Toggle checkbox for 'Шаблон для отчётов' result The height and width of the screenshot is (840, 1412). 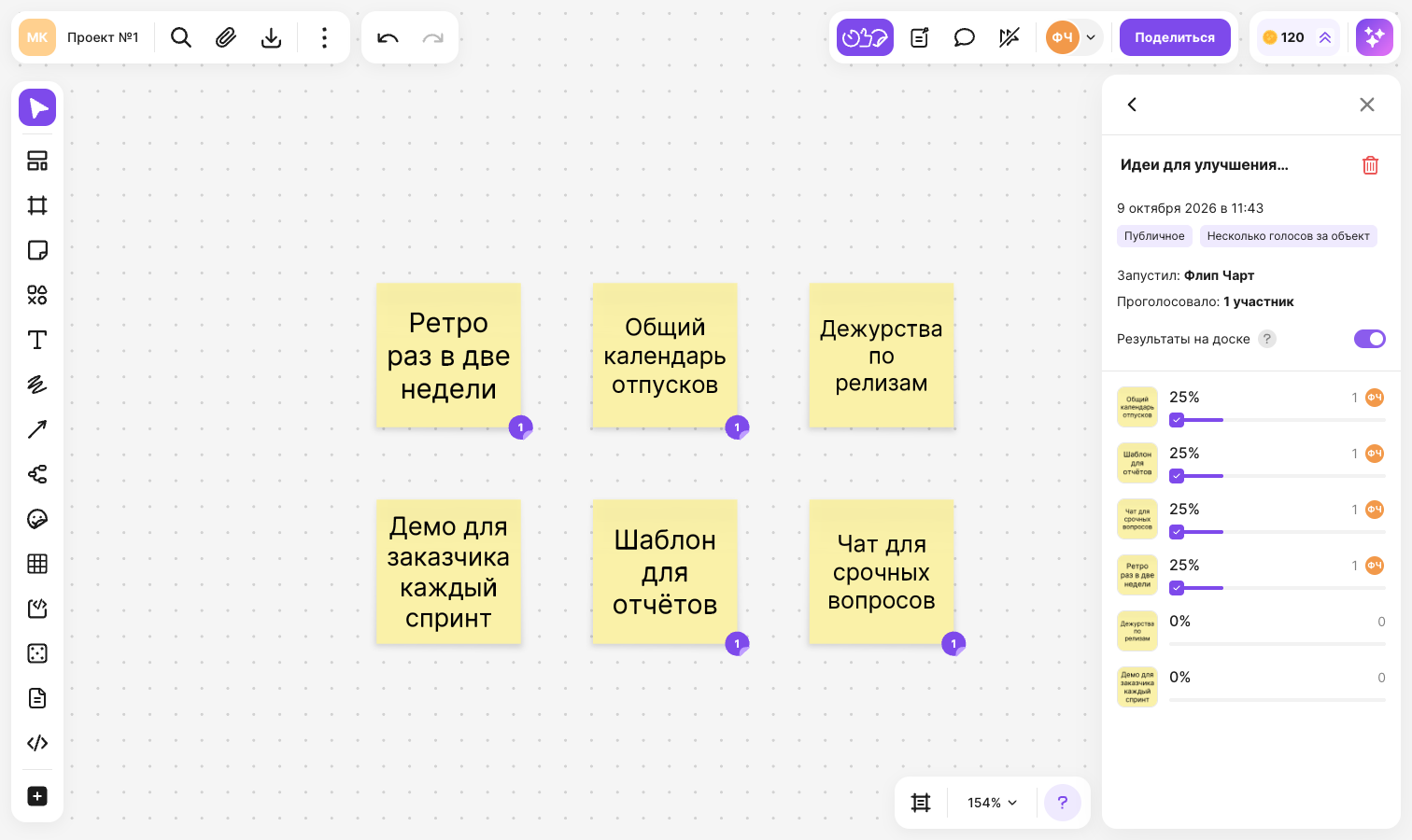[1177, 476]
